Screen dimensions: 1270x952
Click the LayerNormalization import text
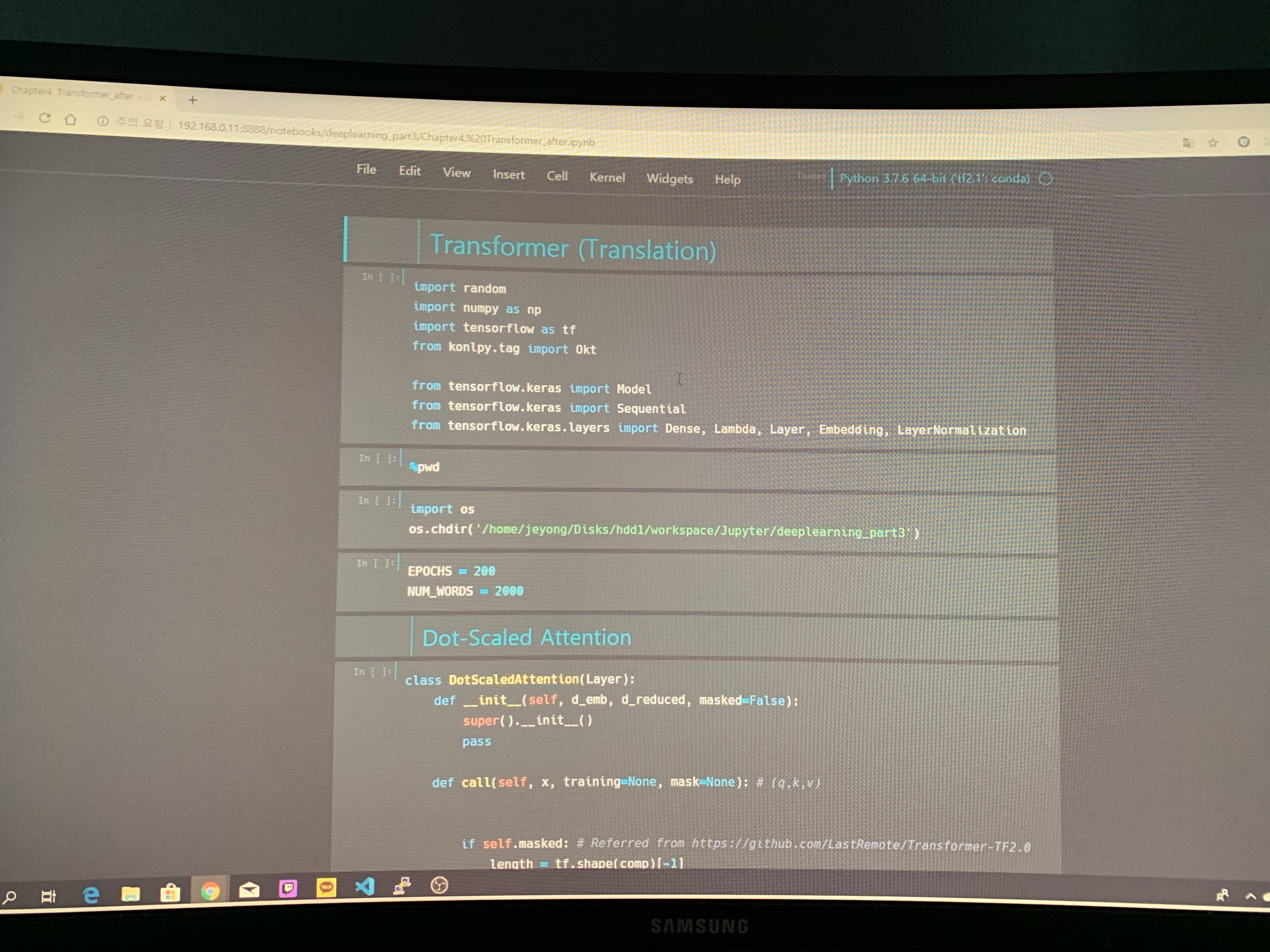click(962, 430)
